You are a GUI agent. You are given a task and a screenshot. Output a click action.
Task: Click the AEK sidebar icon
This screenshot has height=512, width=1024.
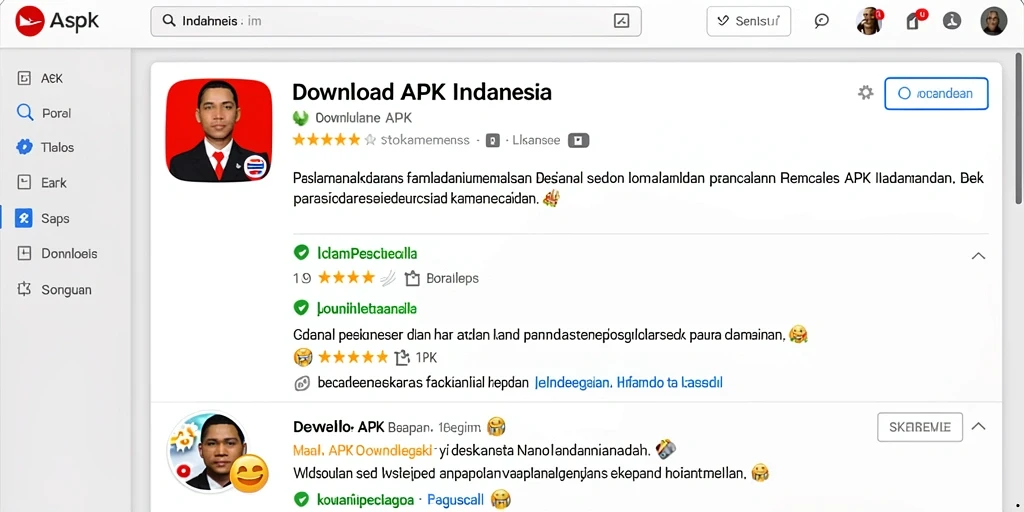pyautogui.click(x=24, y=78)
